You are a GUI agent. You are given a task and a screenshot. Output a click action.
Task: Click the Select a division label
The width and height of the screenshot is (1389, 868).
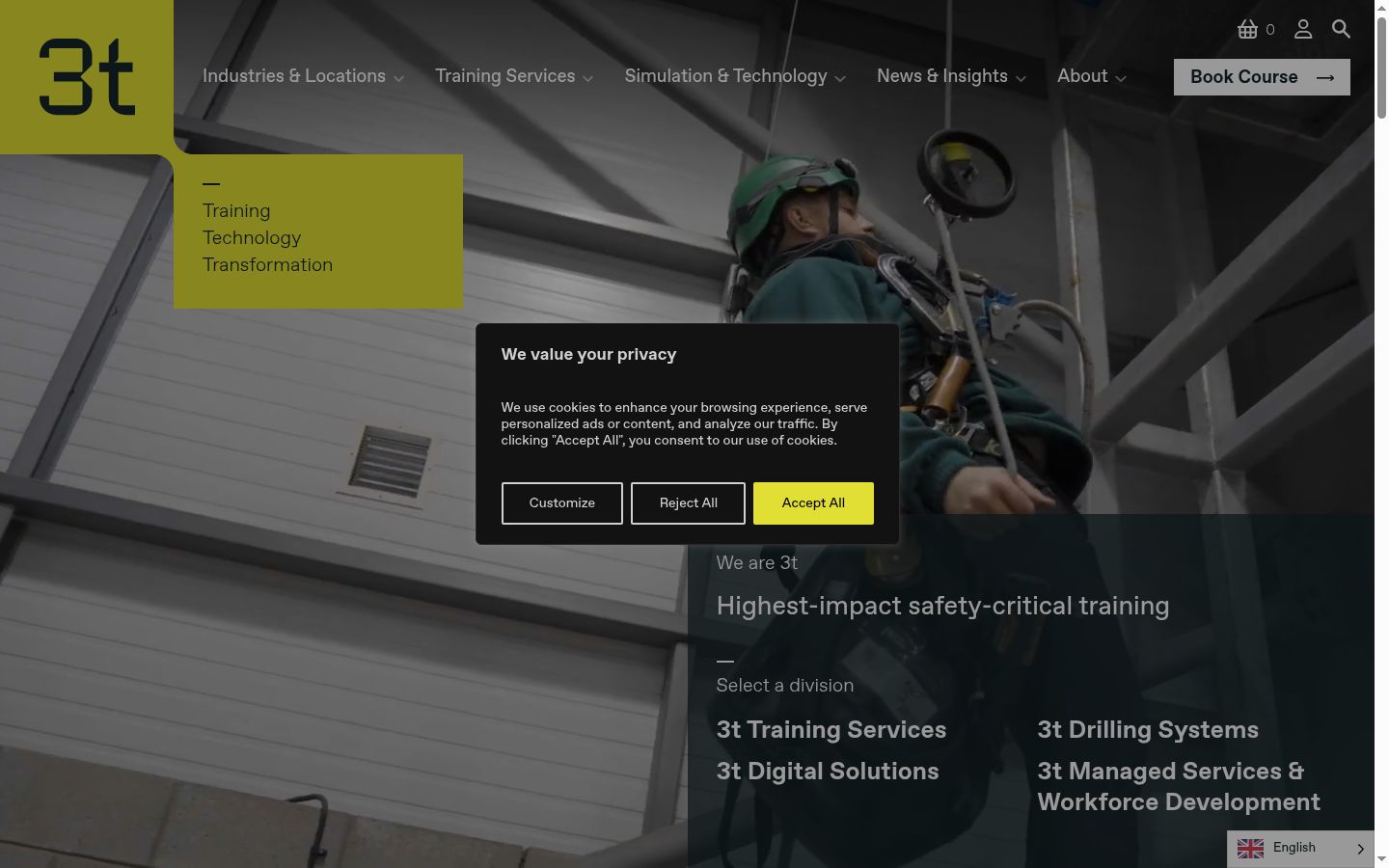785,686
